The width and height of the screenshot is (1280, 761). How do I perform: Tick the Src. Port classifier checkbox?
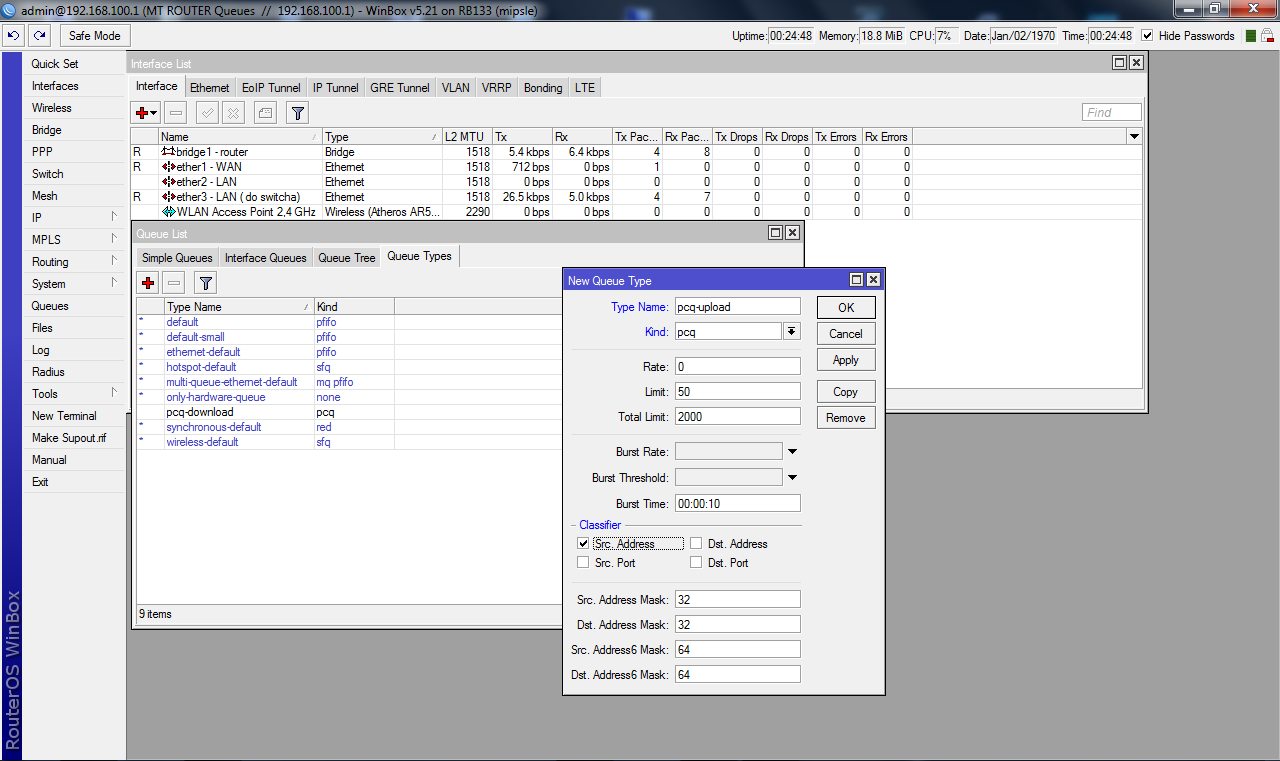point(583,562)
